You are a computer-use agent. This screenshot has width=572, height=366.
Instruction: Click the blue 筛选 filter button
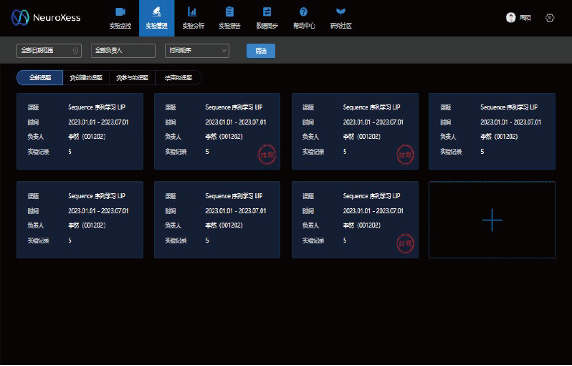click(x=261, y=51)
